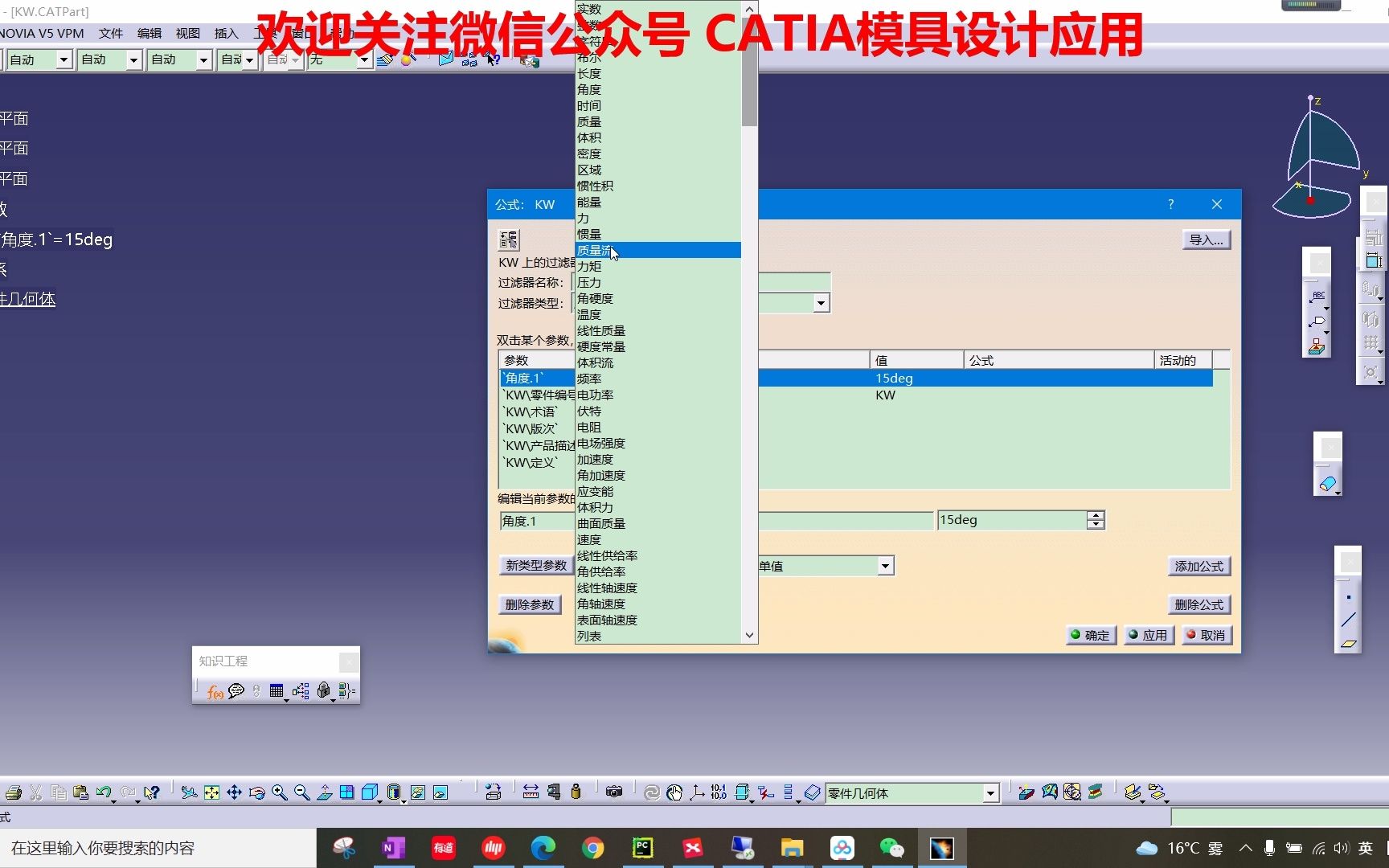
Task: Open Google Chrome from the taskbar
Action: click(592, 847)
